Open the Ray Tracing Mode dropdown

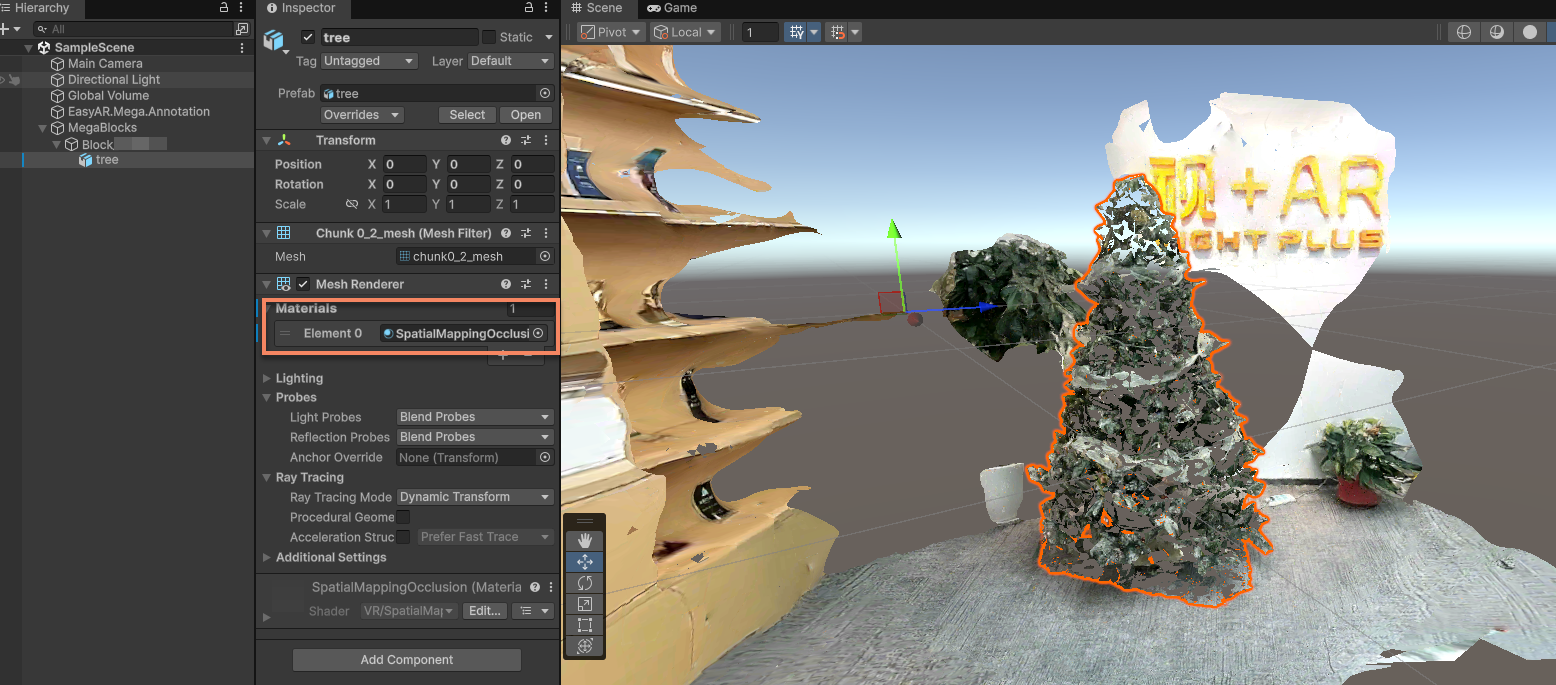point(474,496)
